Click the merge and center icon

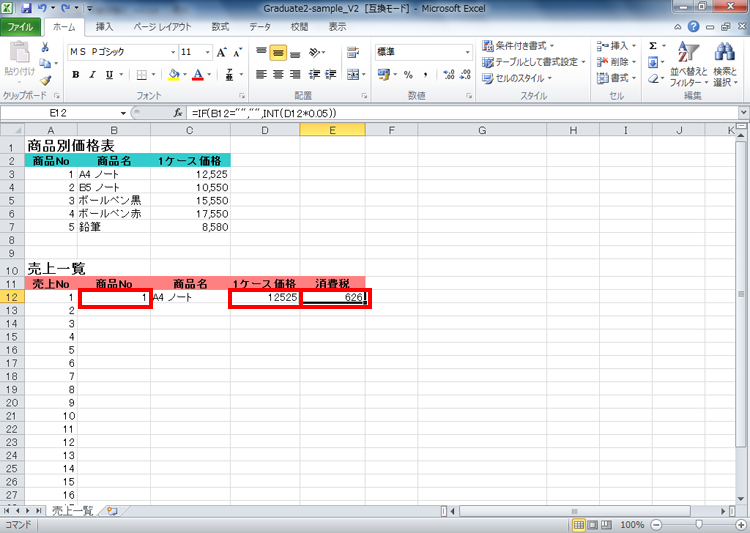pyautogui.click(x=353, y=75)
